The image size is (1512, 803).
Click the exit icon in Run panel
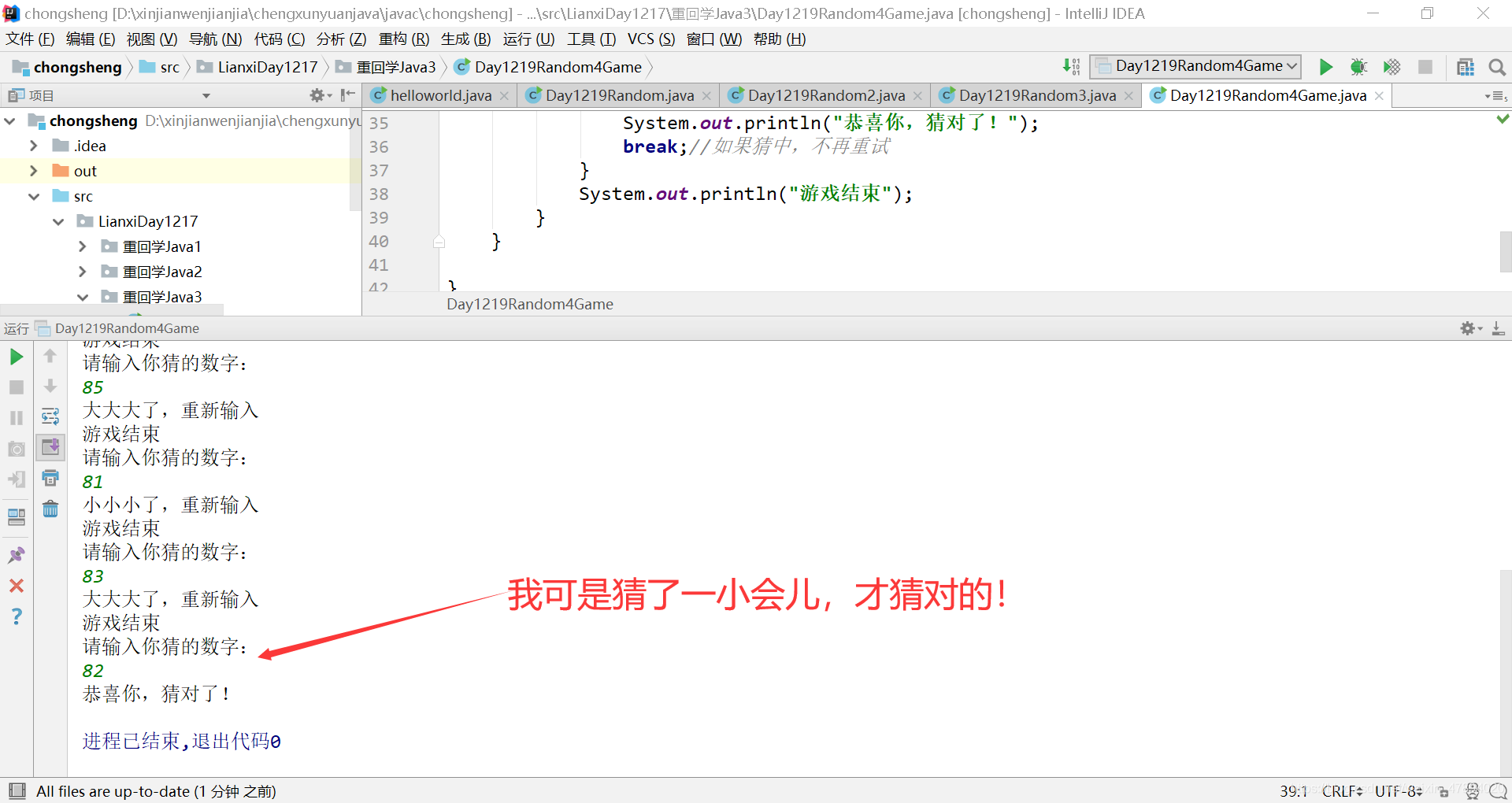16,479
